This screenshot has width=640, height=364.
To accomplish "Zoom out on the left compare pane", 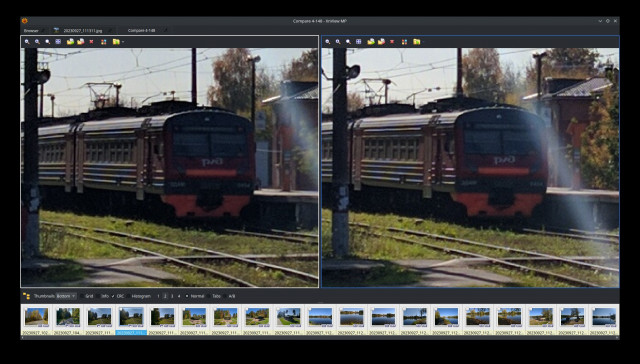I will pyautogui.click(x=37, y=42).
